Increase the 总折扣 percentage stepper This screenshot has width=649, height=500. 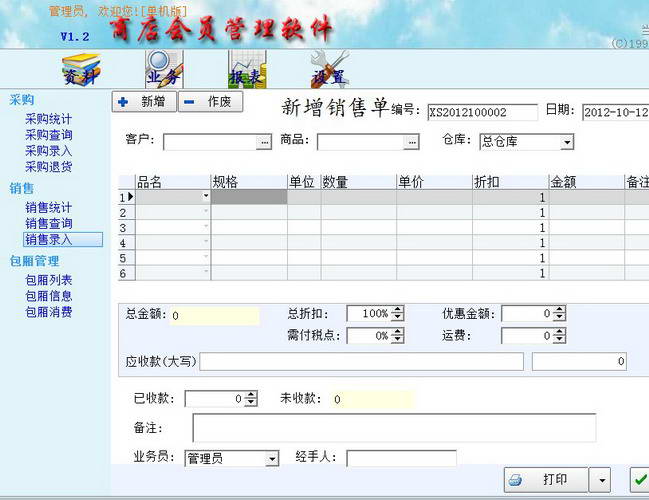coord(398,310)
